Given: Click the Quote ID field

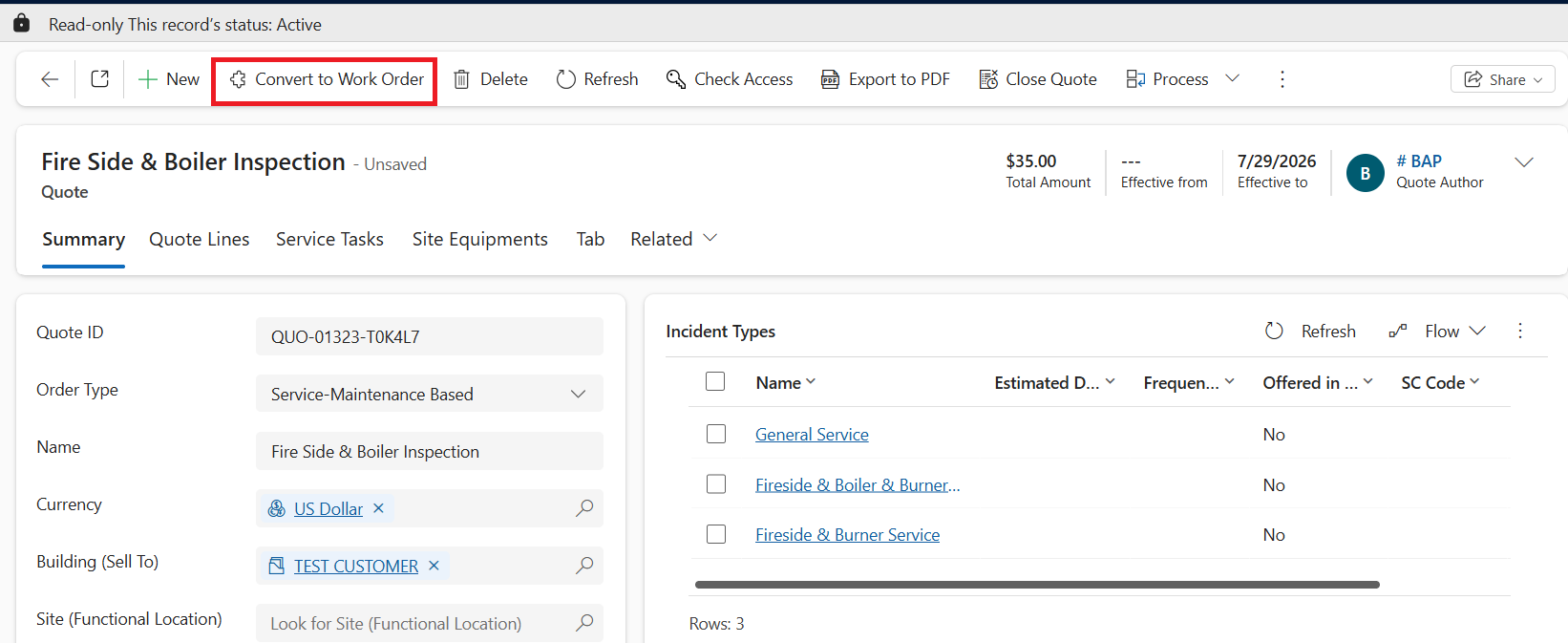Looking at the screenshot, I should click(x=430, y=336).
